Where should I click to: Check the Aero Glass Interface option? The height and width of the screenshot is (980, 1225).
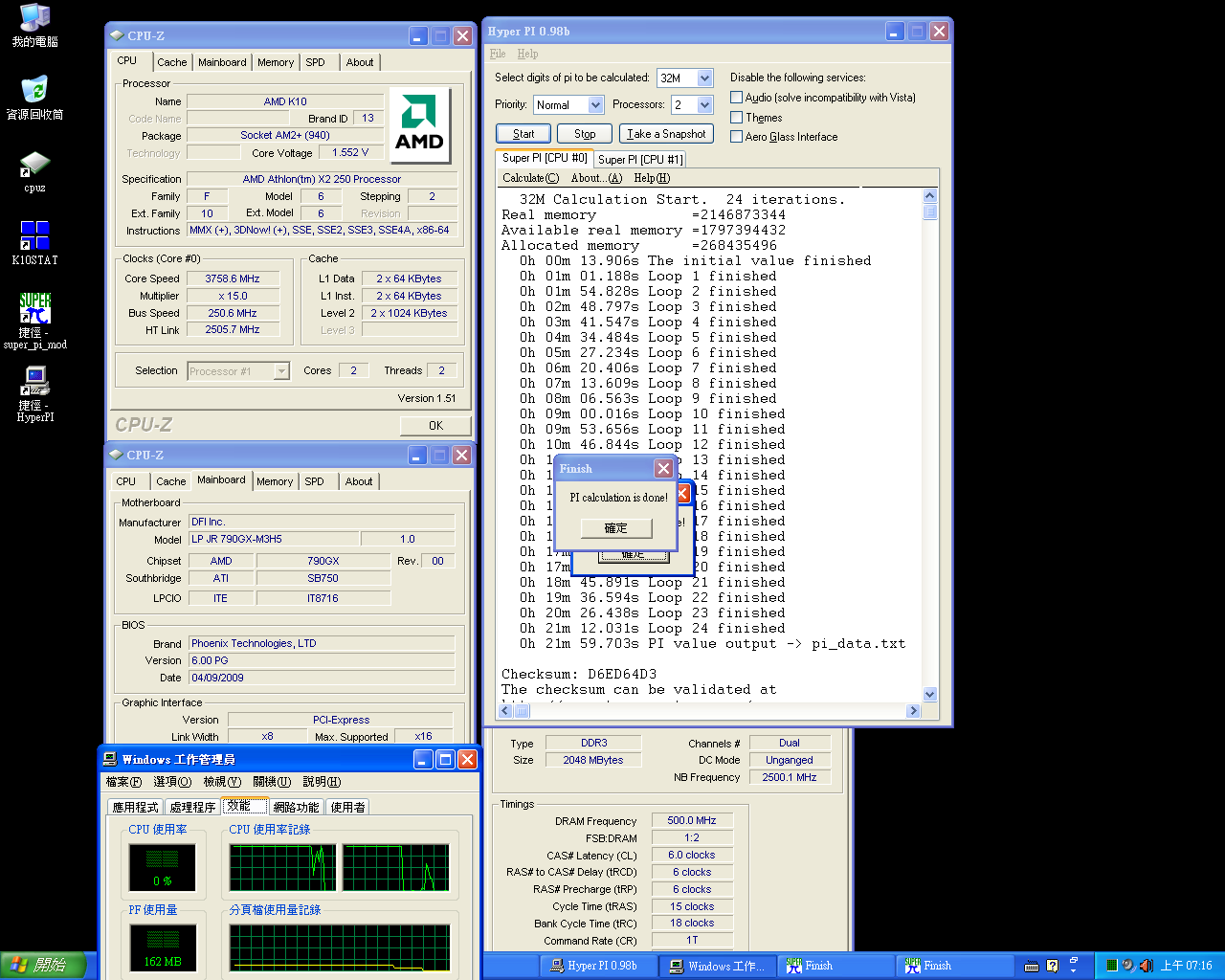click(736, 136)
